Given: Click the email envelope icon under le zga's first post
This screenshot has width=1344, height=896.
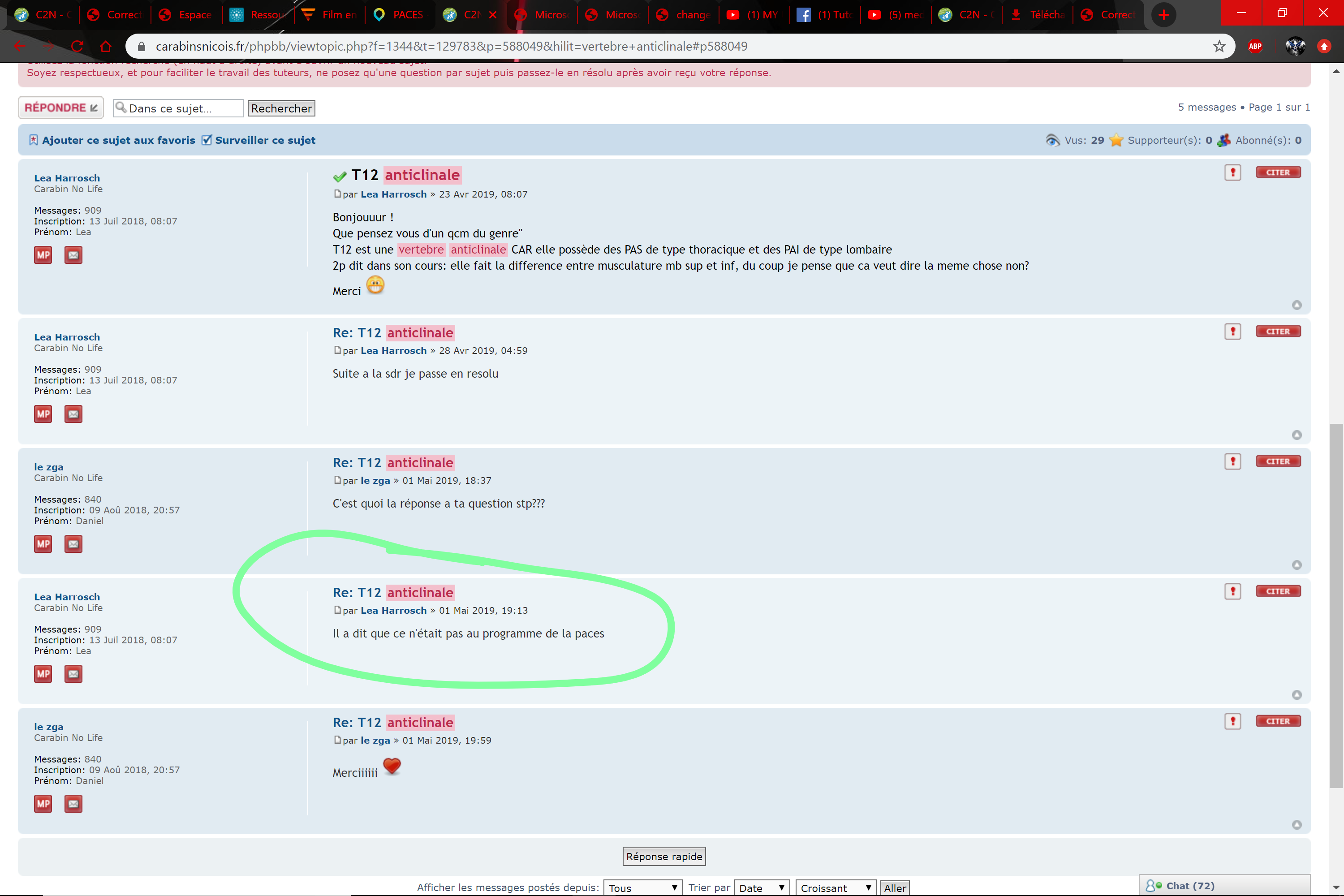Looking at the screenshot, I should coord(73,544).
